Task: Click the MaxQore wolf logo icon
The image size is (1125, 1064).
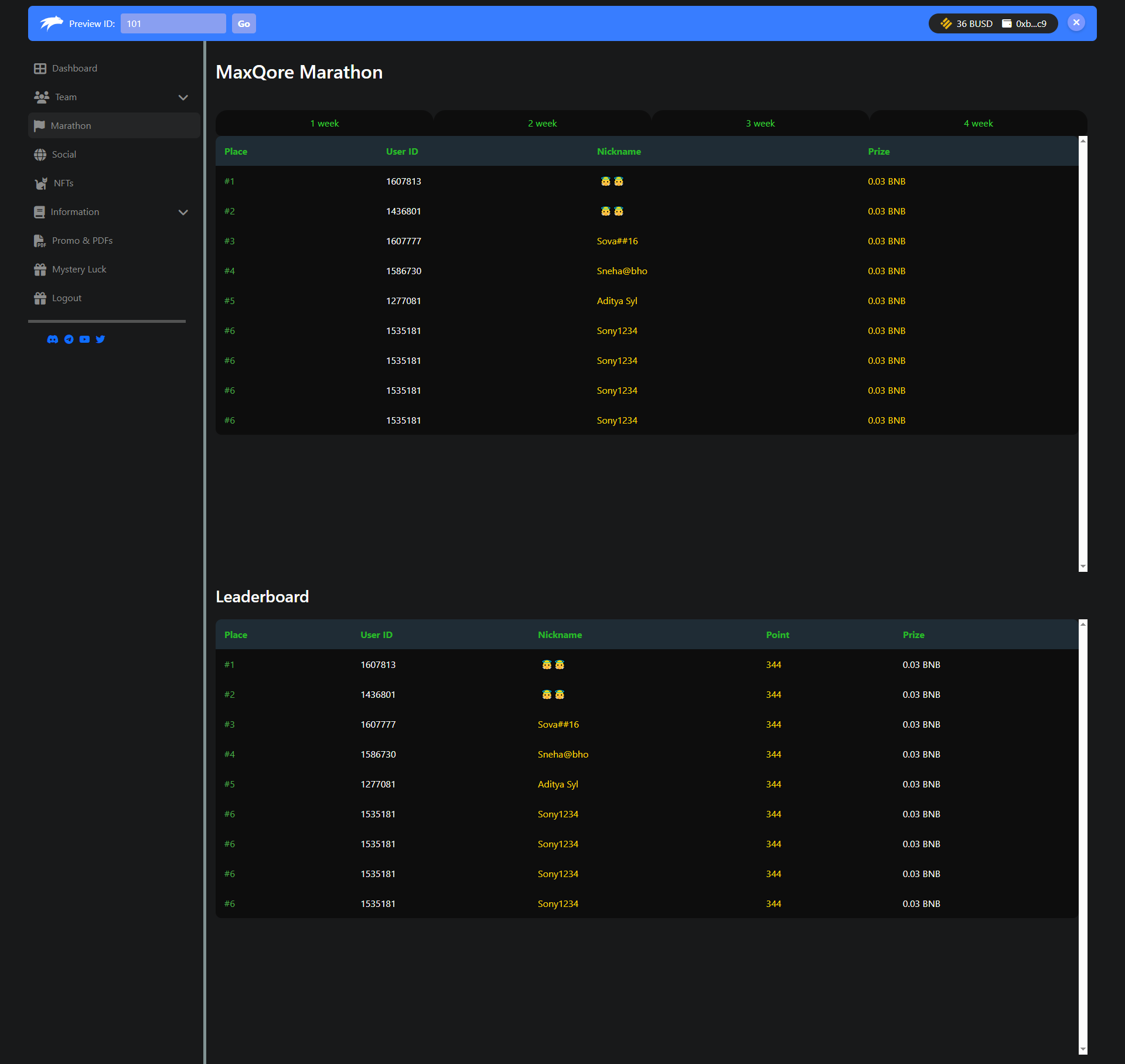Action: pos(51,23)
